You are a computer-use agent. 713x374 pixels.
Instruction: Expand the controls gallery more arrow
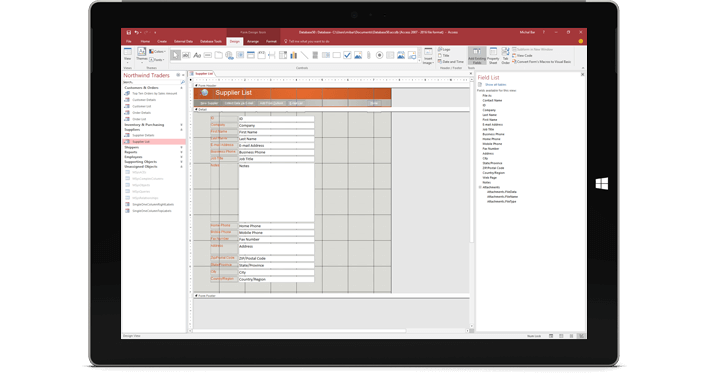[x=419, y=60]
